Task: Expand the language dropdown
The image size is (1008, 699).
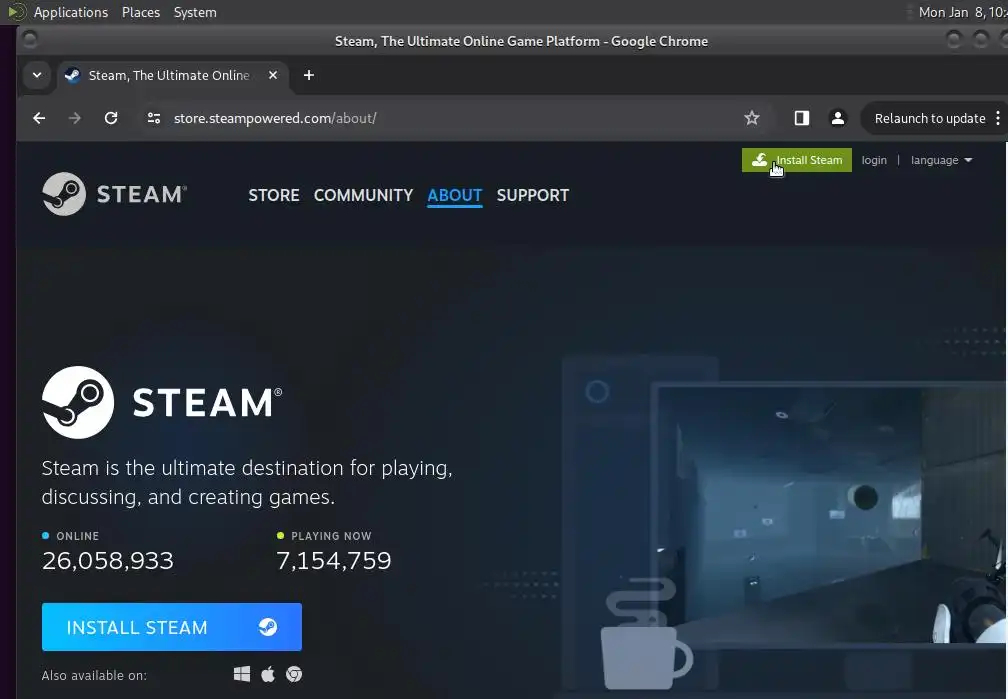Action: click(x=941, y=160)
